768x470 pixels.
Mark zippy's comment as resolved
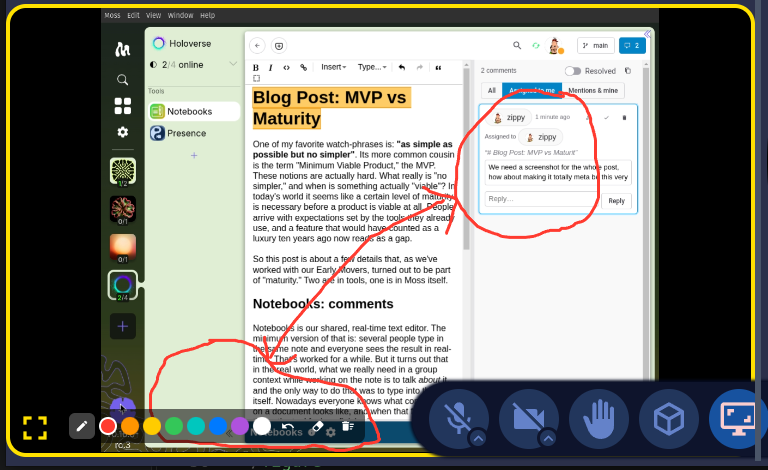tap(606, 118)
